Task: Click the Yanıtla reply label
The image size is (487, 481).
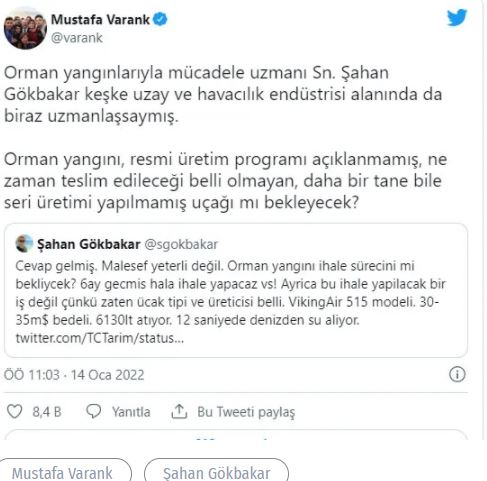Action: [131, 412]
